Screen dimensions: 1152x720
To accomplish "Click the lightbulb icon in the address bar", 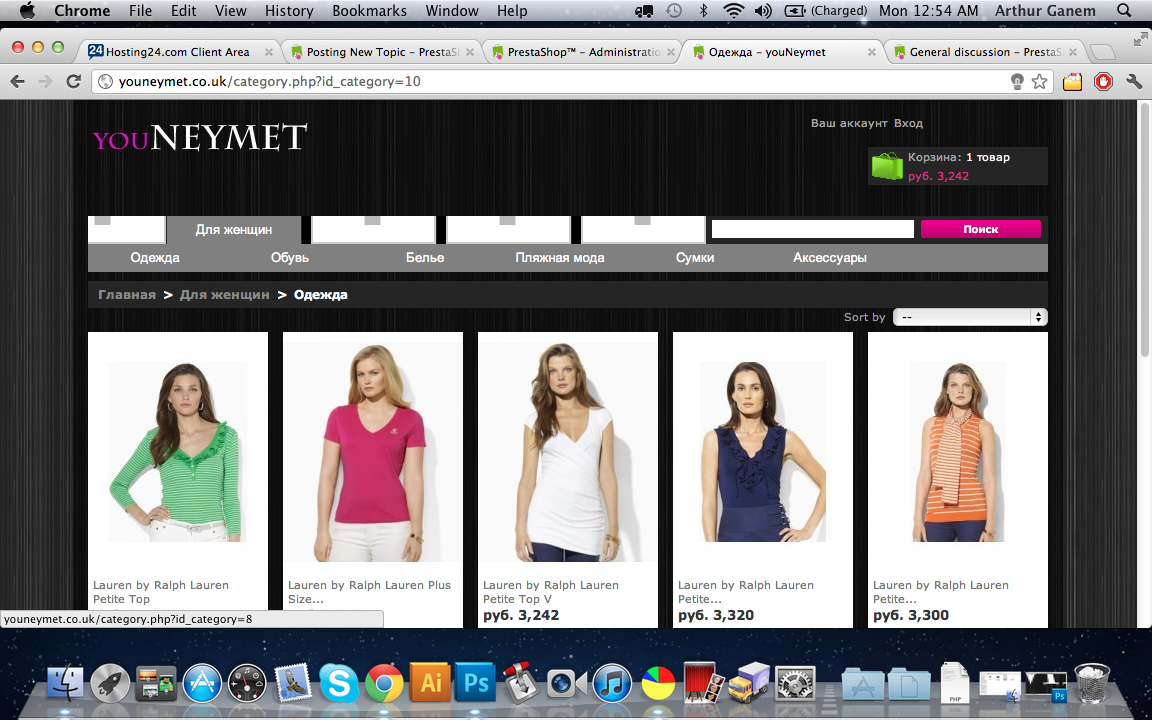I will (x=1017, y=82).
